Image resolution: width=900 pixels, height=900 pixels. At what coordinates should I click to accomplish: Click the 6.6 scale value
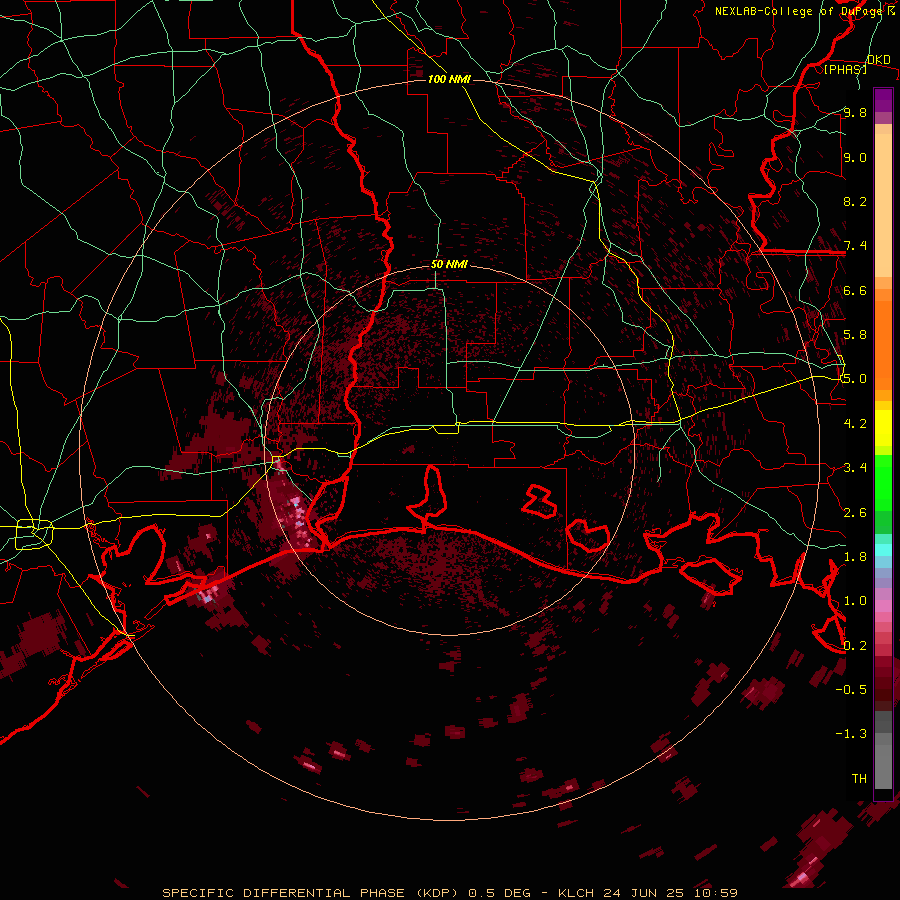(855, 291)
